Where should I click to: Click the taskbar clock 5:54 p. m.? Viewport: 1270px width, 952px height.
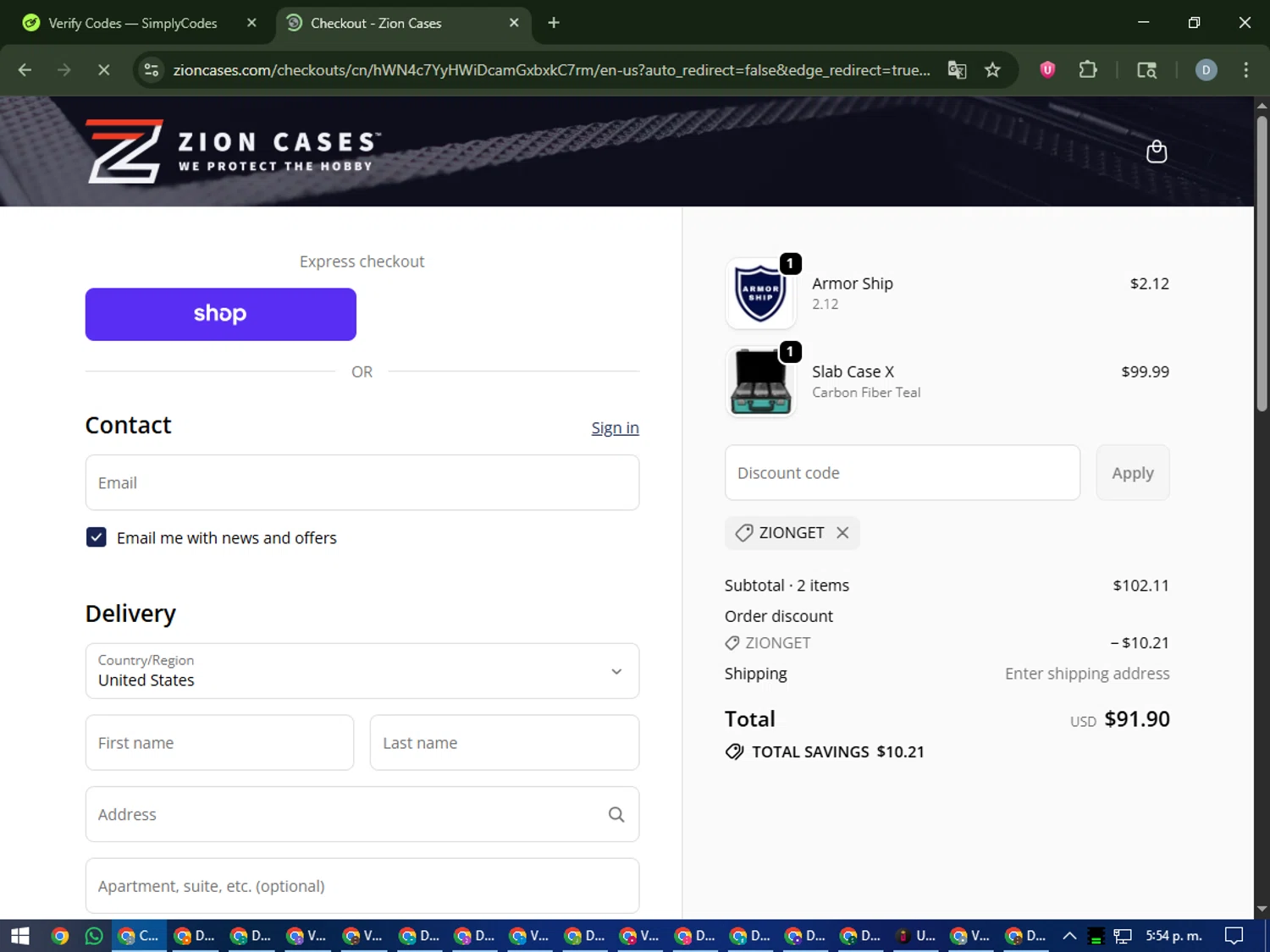[1173, 936]
